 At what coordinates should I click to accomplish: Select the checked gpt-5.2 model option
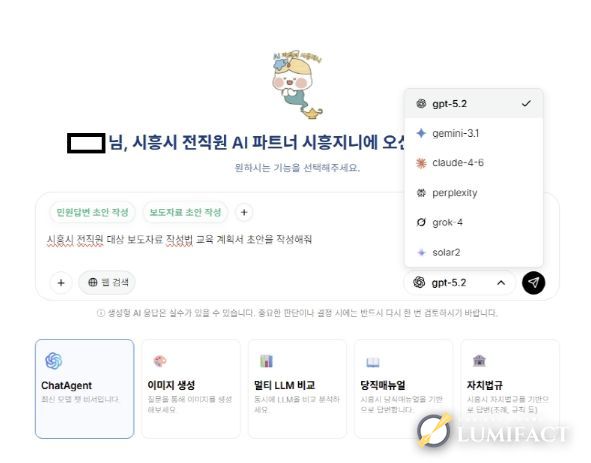point(473,104)
